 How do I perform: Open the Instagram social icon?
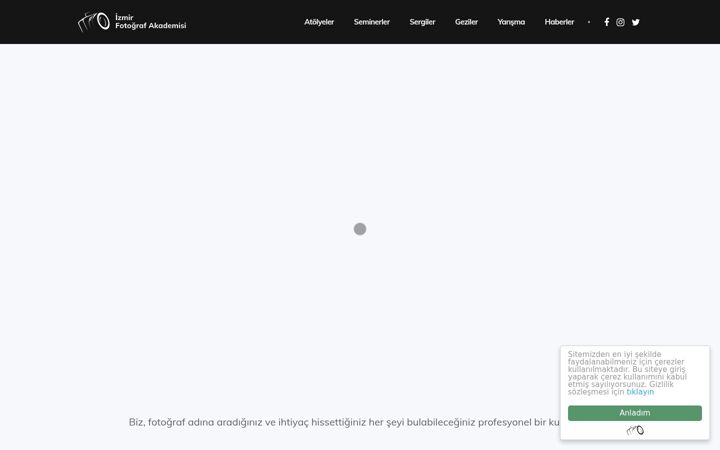pos(620,22)
